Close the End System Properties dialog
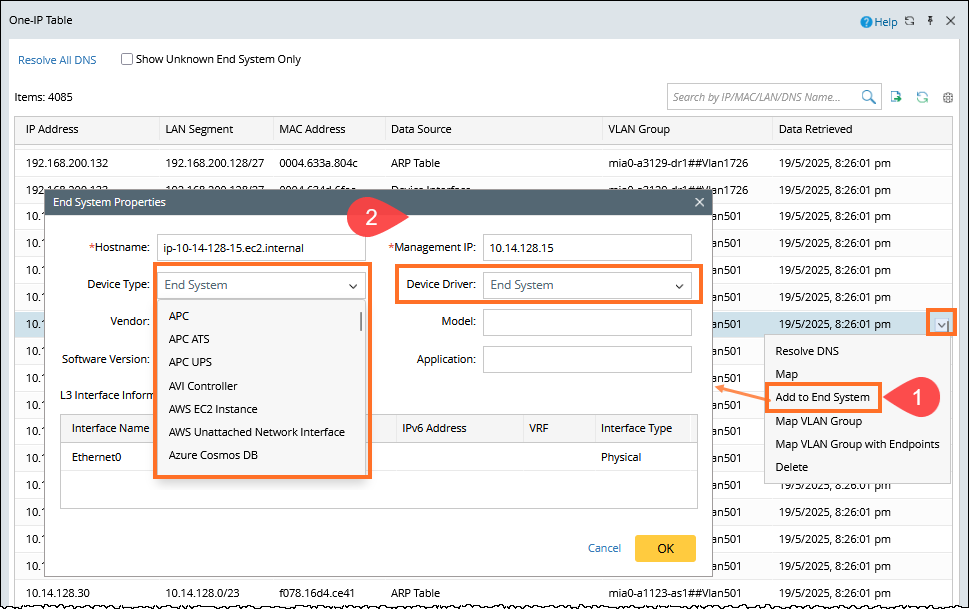 pos(699,202)
